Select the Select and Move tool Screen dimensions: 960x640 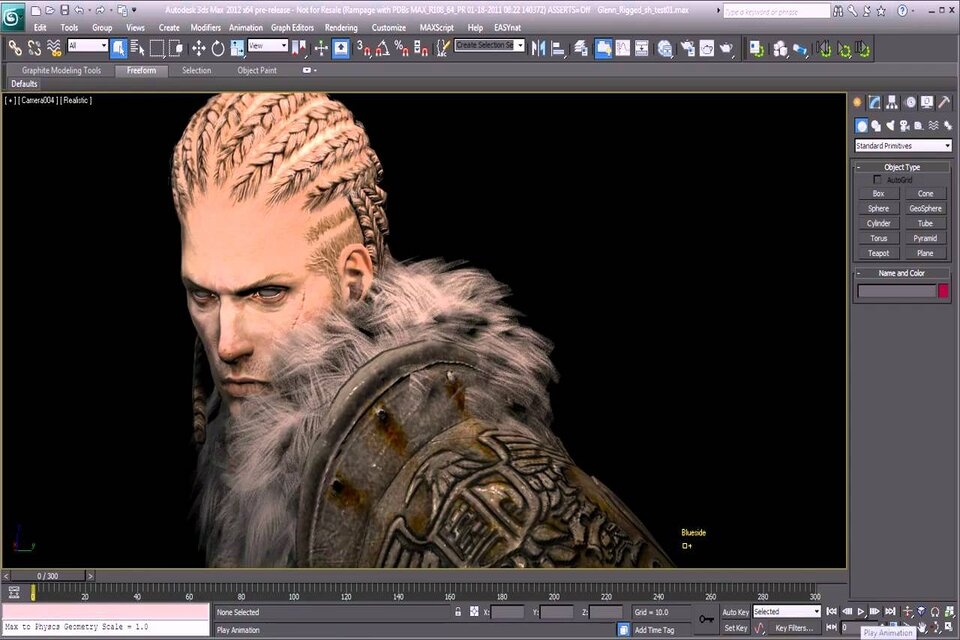tap(198, 46)
